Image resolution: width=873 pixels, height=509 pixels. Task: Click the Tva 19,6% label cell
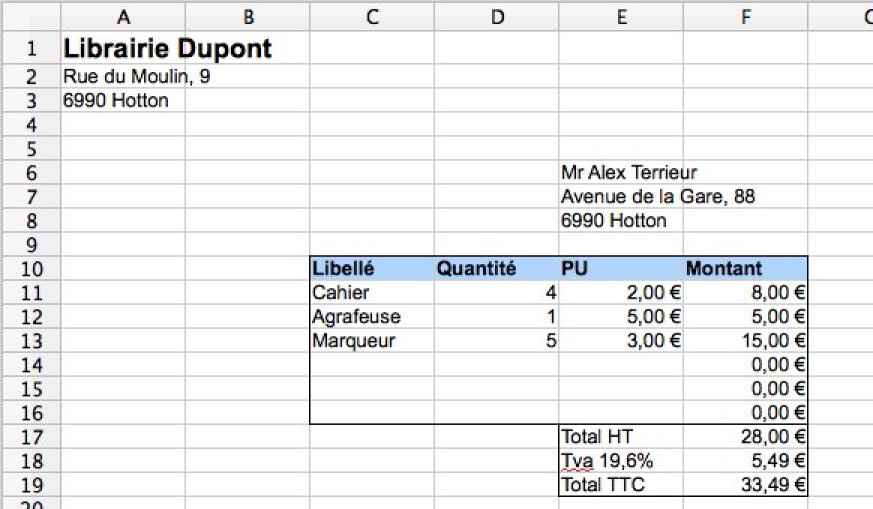tap(621, 461)
